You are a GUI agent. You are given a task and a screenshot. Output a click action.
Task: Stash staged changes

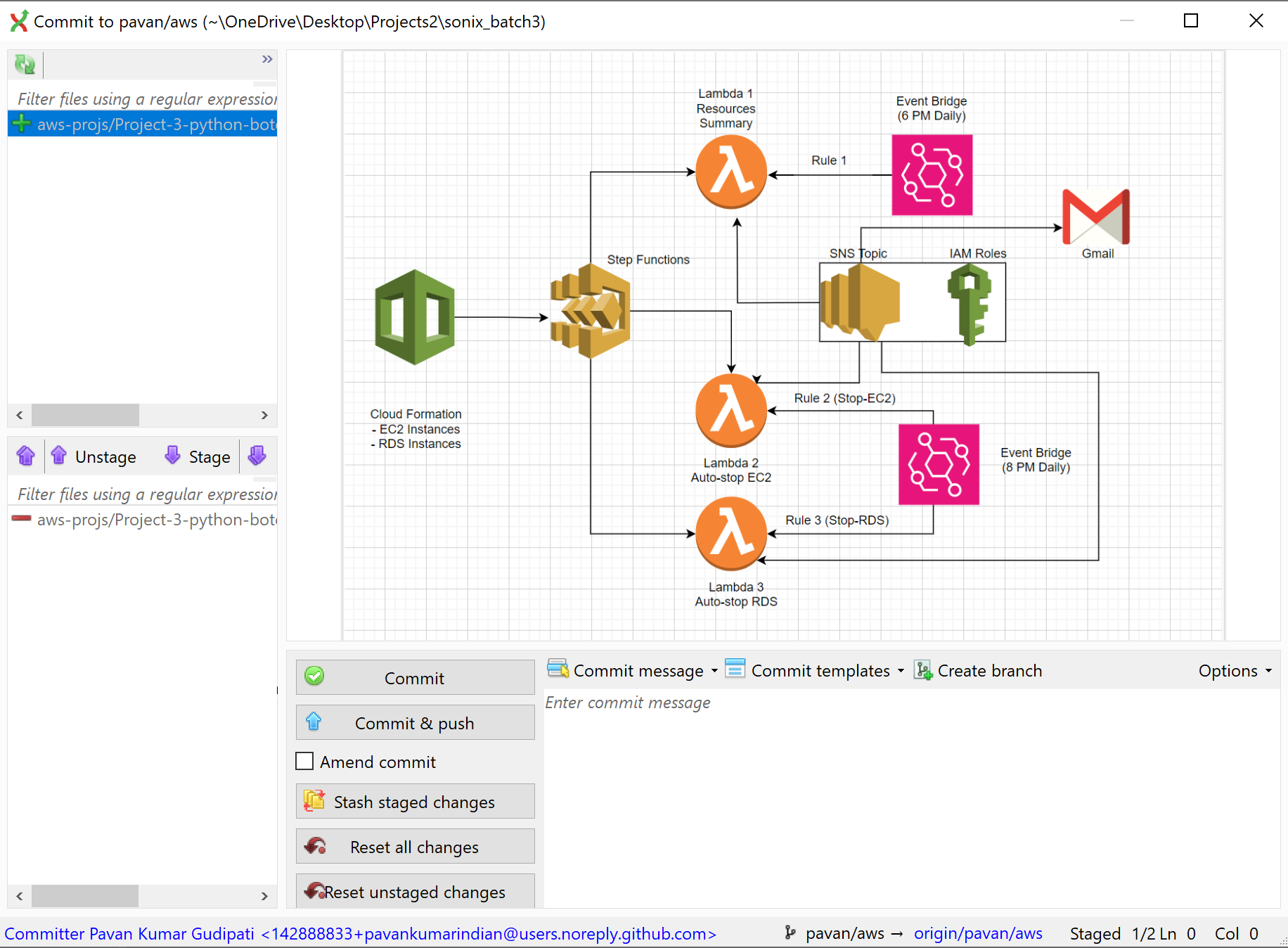coord(415,801)
